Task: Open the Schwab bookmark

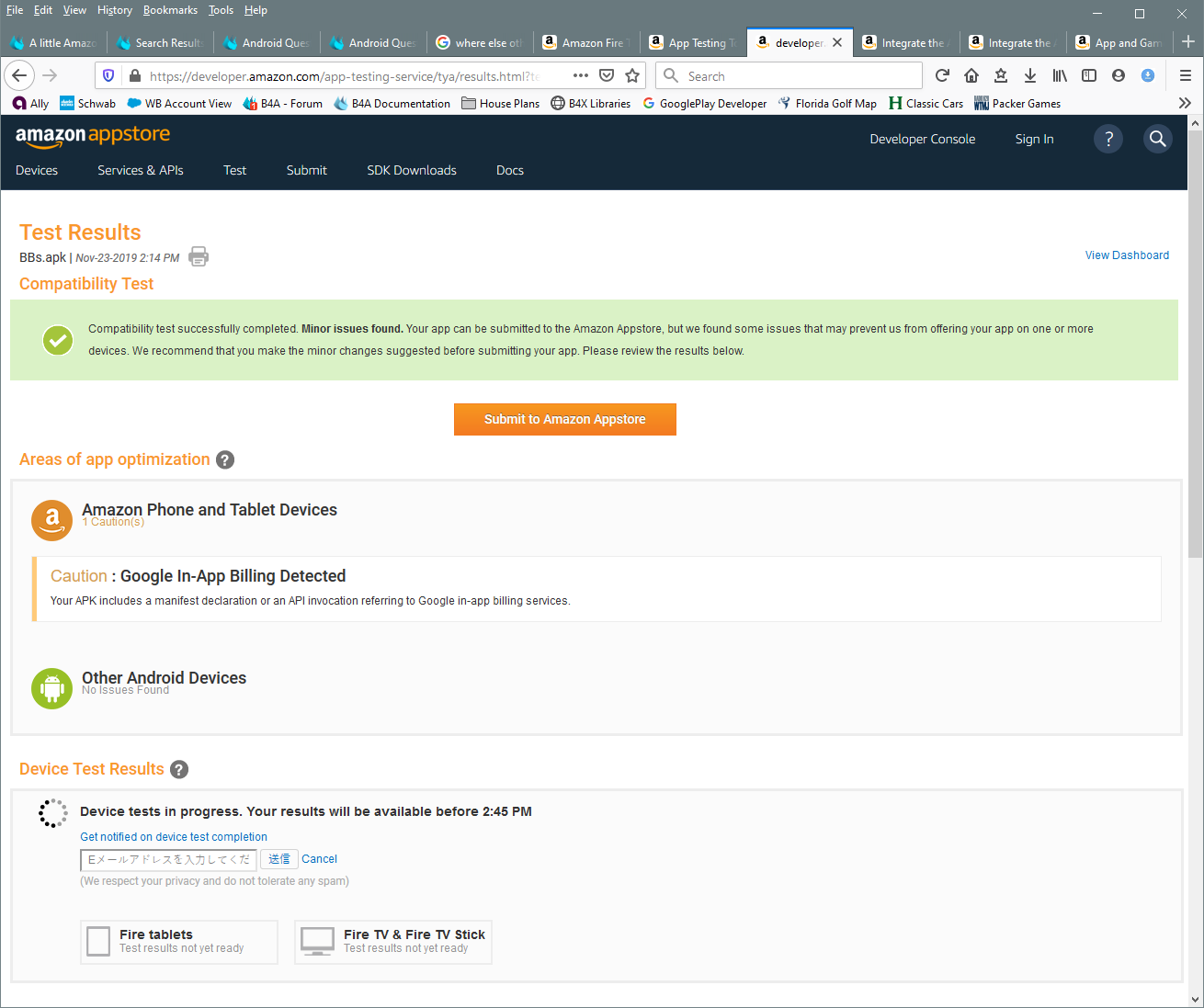Action: [x=87, y=103]
